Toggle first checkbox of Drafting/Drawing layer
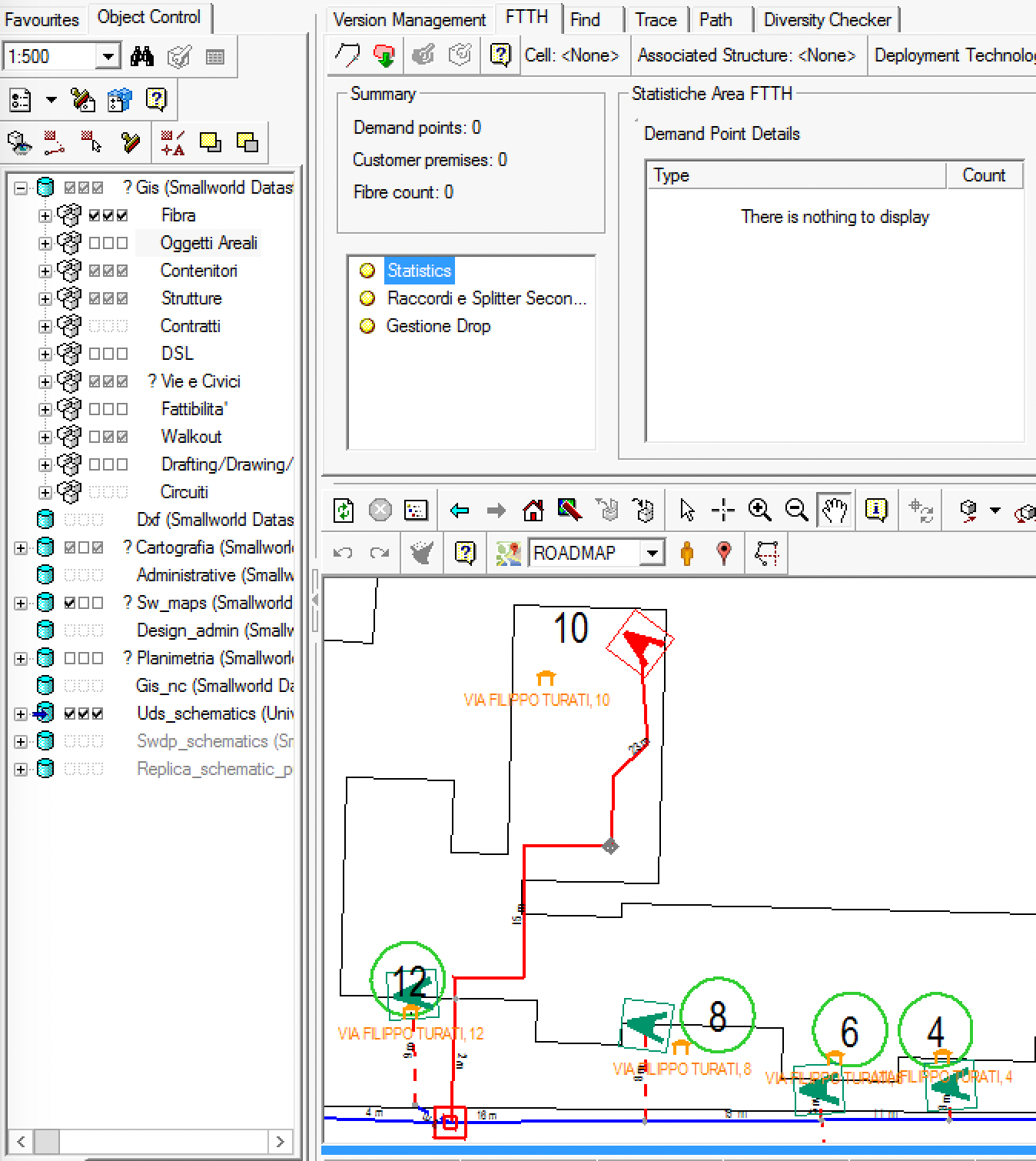This screenshot has height=1161, width=1036. point(95,464)
